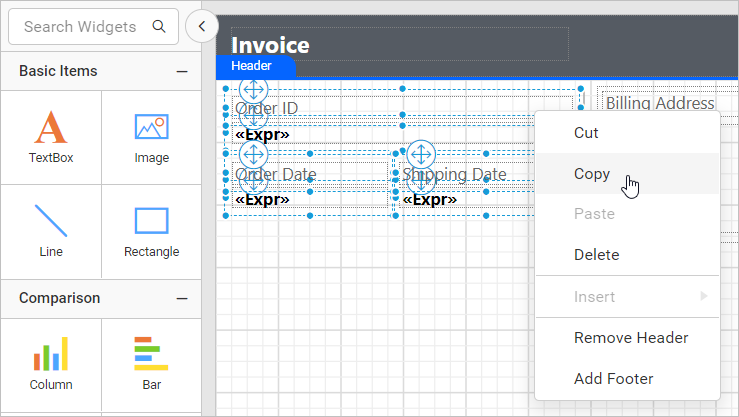Click Add Footer menu option

(x=613, y=379)
